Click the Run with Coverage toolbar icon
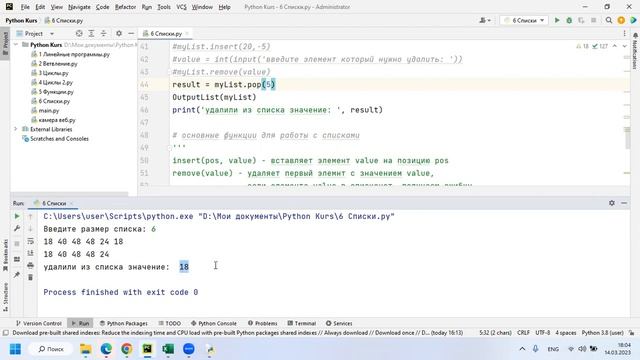 [581, 20]
